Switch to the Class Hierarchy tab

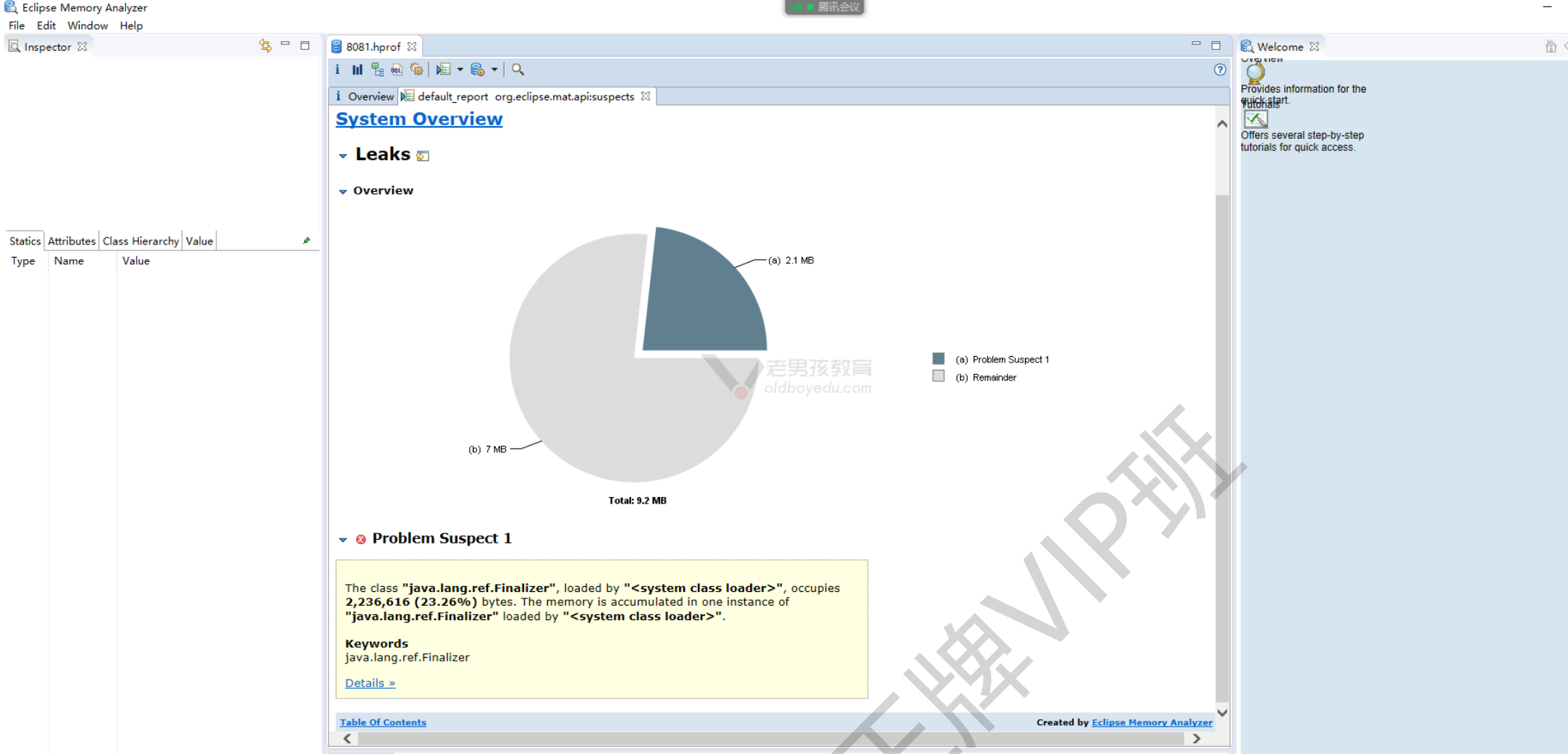point(140,241)
